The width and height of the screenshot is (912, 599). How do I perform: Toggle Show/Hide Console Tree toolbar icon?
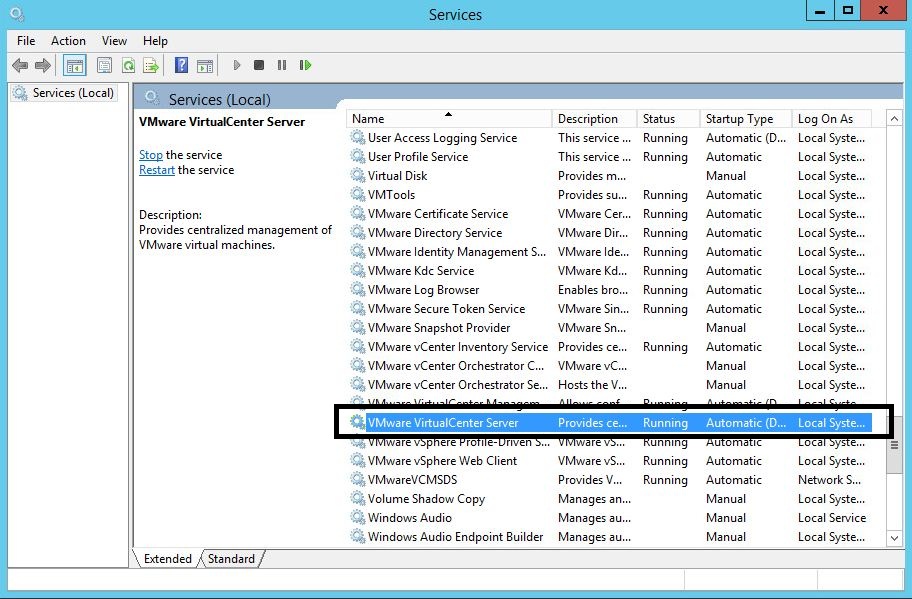pos(74,66)
